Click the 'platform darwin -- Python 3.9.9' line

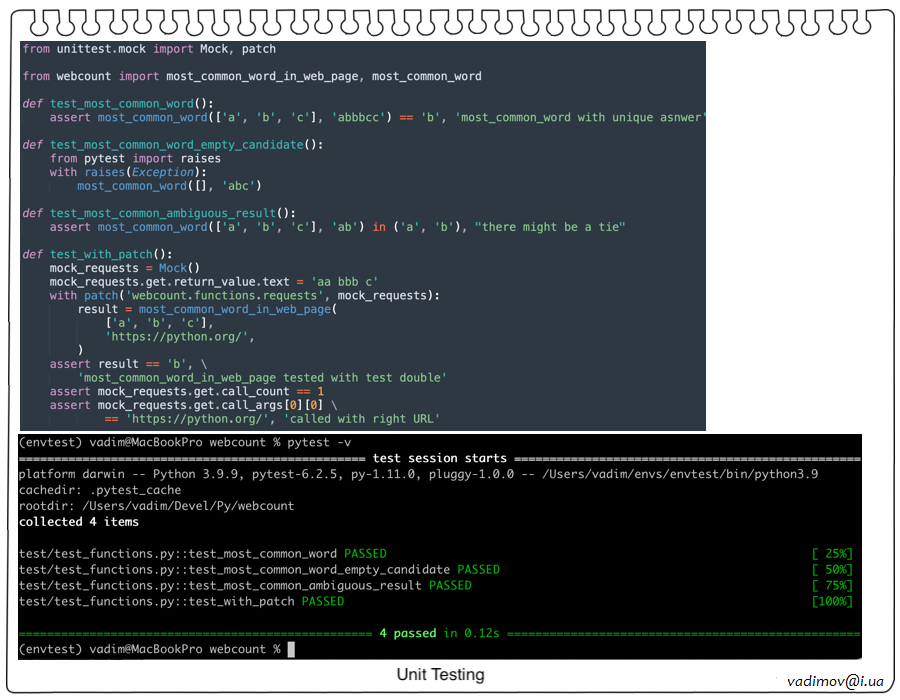point(418,474)
